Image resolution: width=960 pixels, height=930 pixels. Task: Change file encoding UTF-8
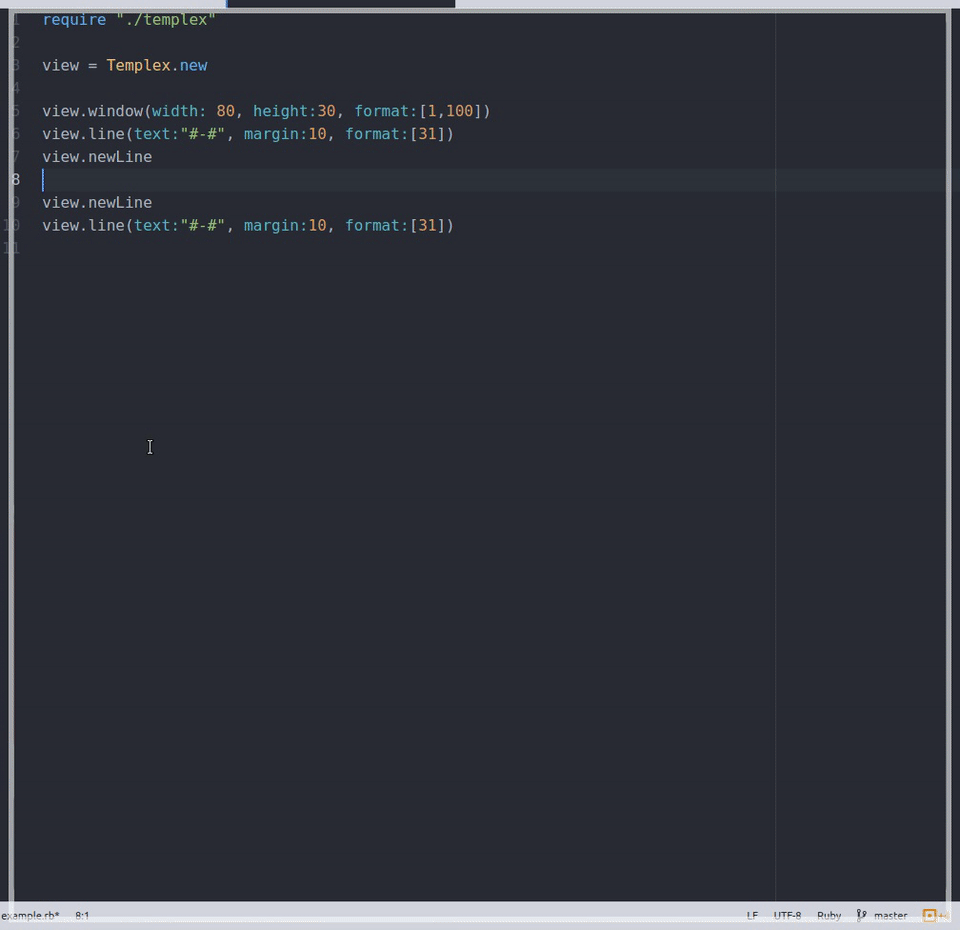click(x=787, y=915)
